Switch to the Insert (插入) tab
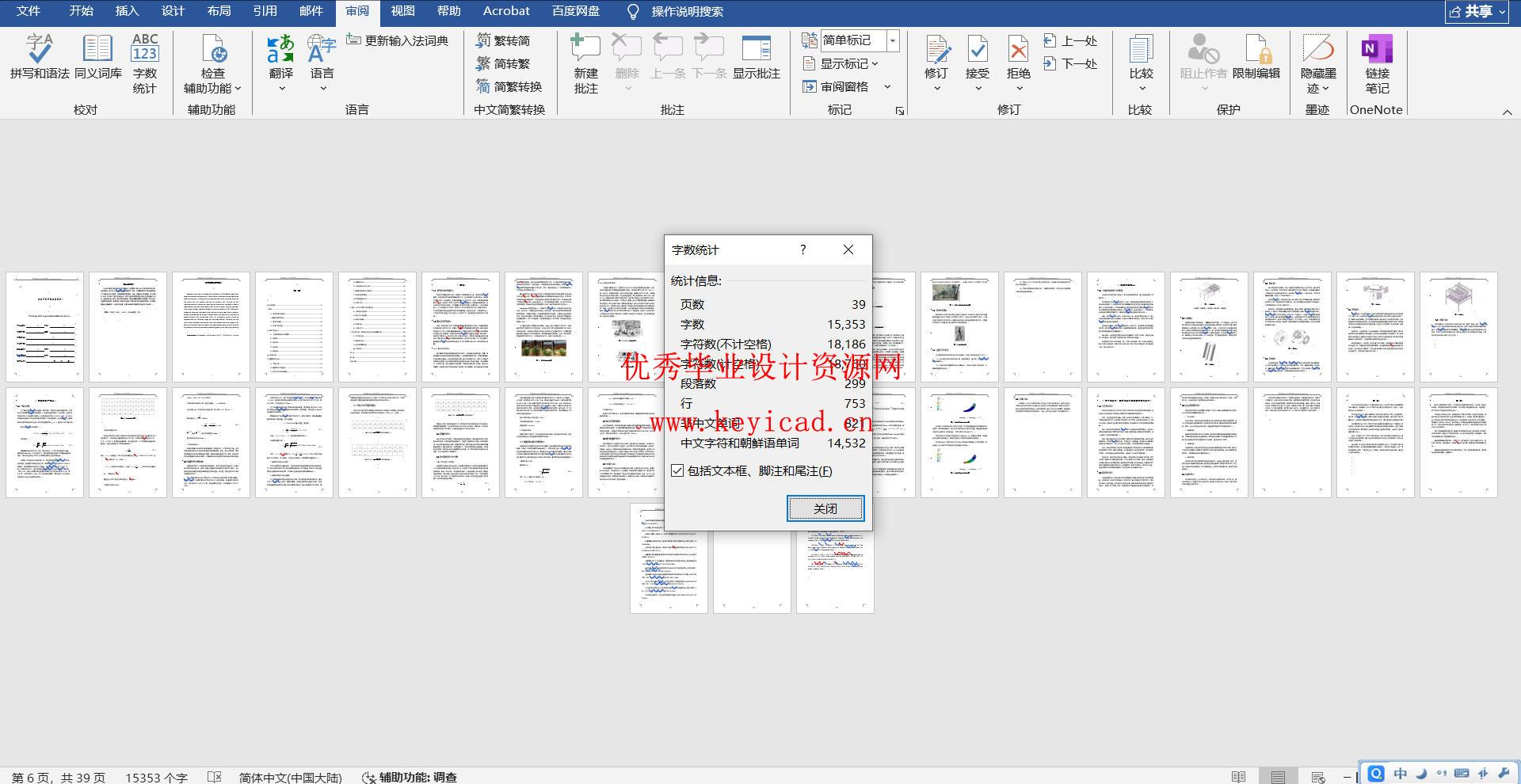1521x784 pixels. click(127, 11)
